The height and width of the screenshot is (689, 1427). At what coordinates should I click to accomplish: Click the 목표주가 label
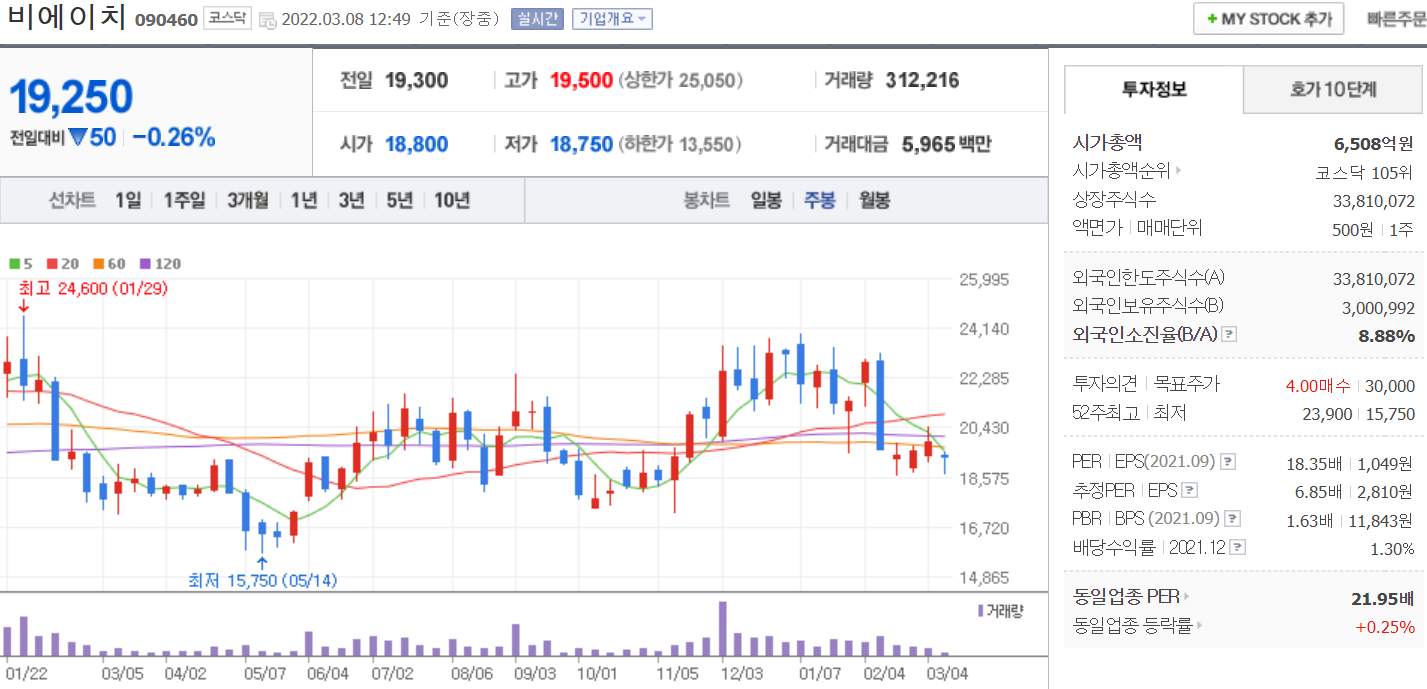tap(1187, 384)
